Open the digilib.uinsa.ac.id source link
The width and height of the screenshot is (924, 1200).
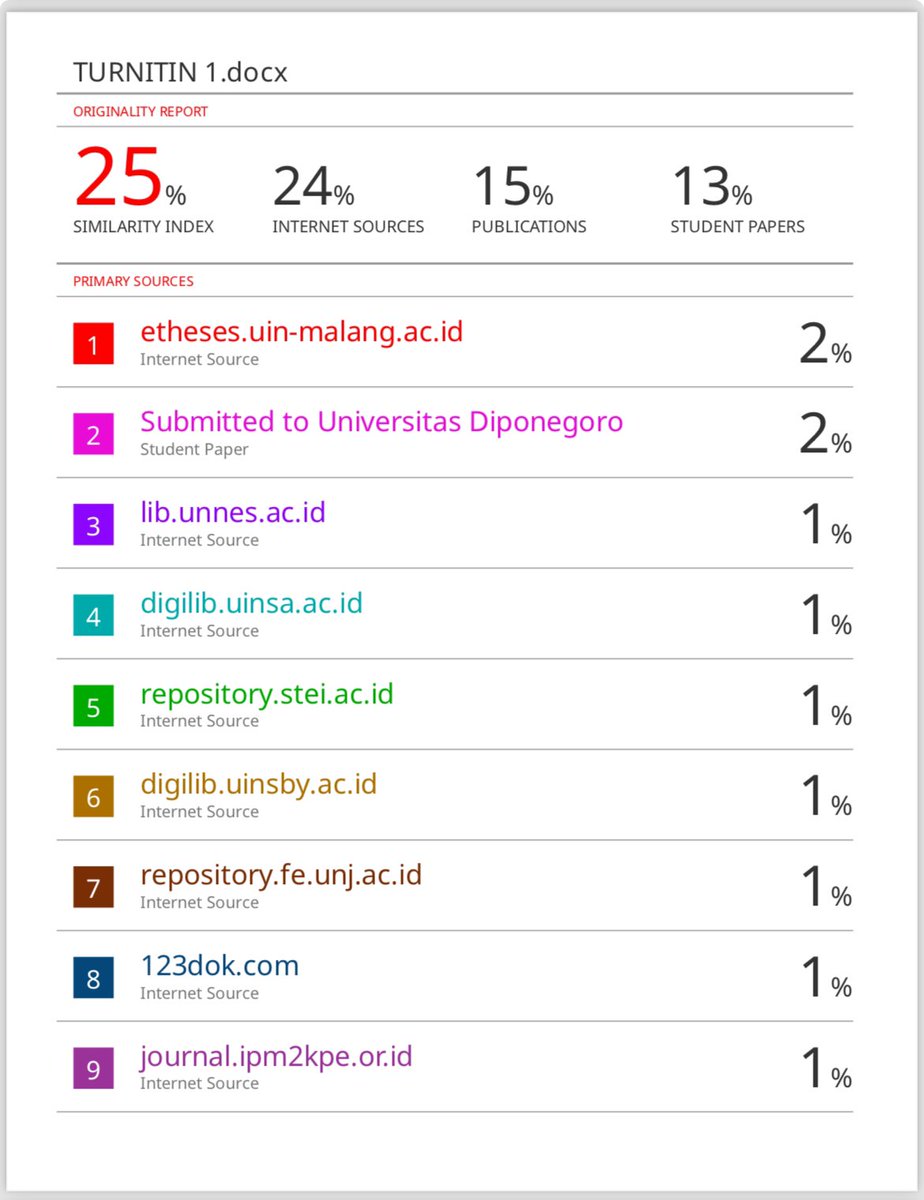pos(251,603)
